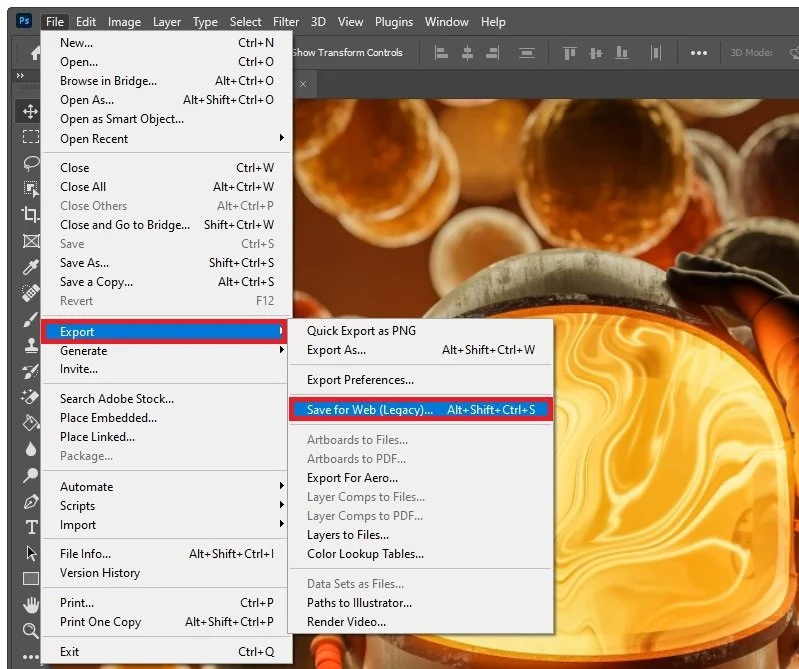Select Export As... from submenu
799x669 pixels.
pos(421,350)
